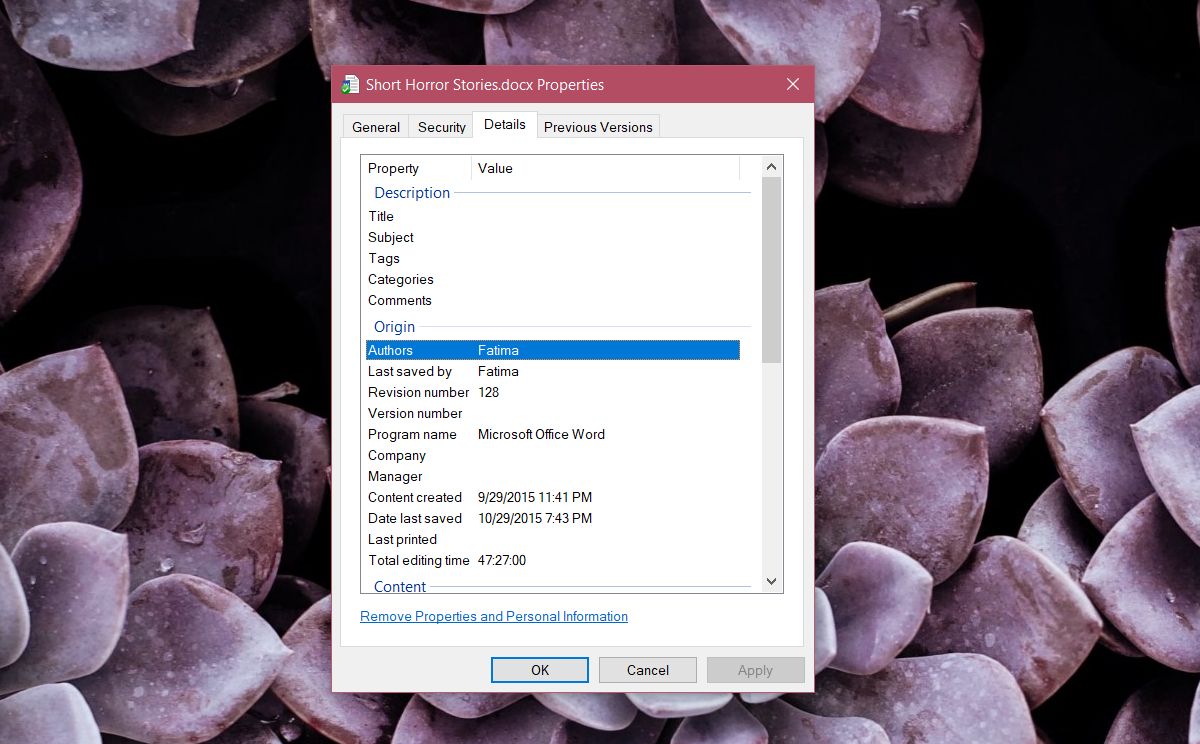Select the Last saved by row

point(552,371)
